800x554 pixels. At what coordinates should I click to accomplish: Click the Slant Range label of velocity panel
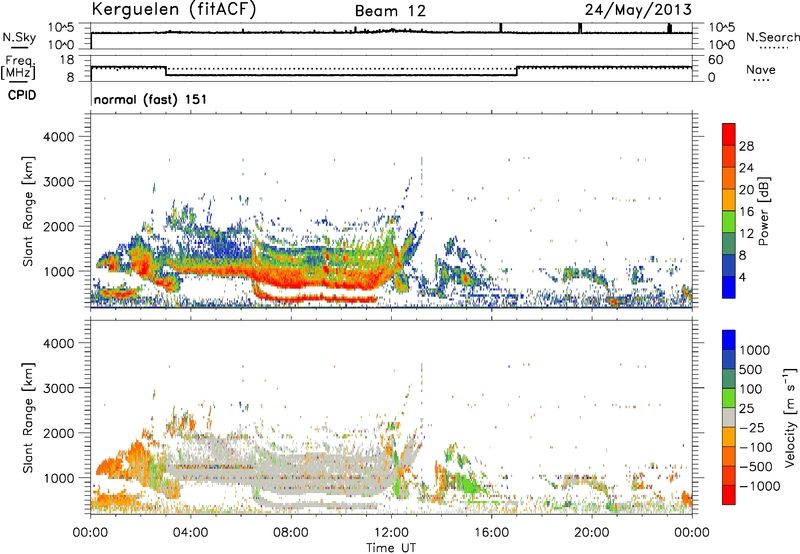click(x=29, y=418)
